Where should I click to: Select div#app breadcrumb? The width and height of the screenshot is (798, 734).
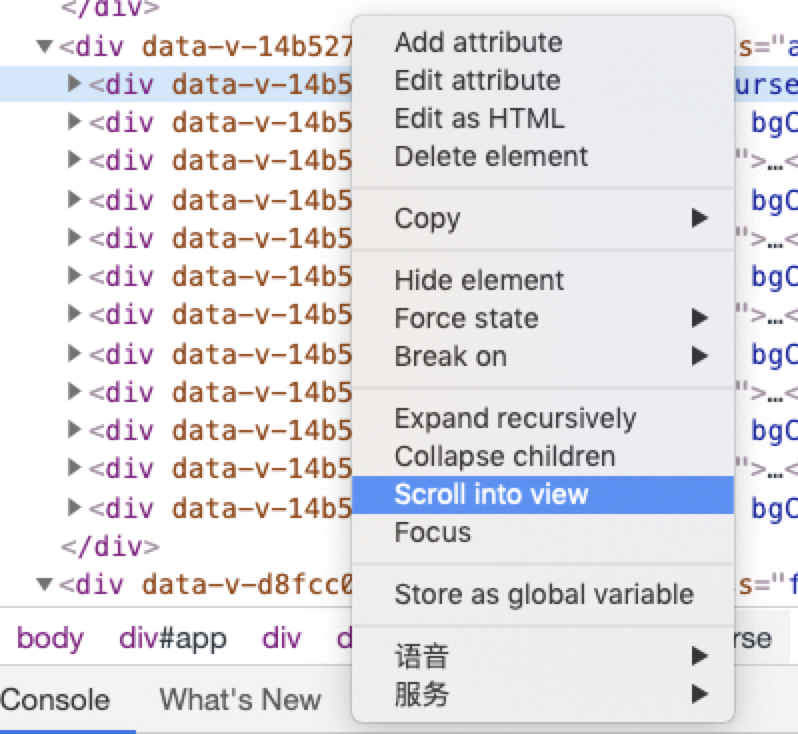[x=173, y=638]
